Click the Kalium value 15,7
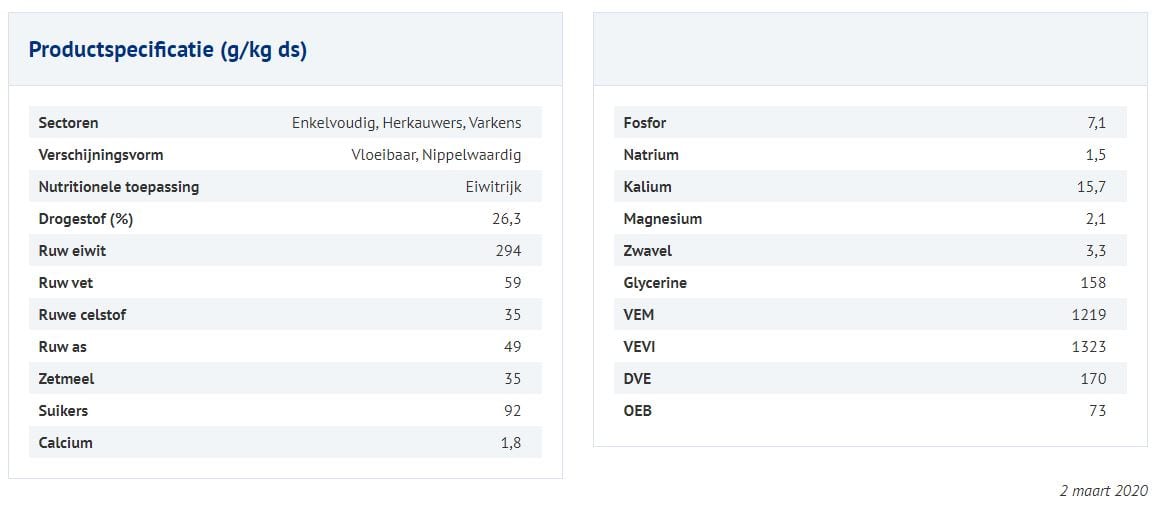1170x509 pixels. pyautogui.click(x=1092, y=187)
